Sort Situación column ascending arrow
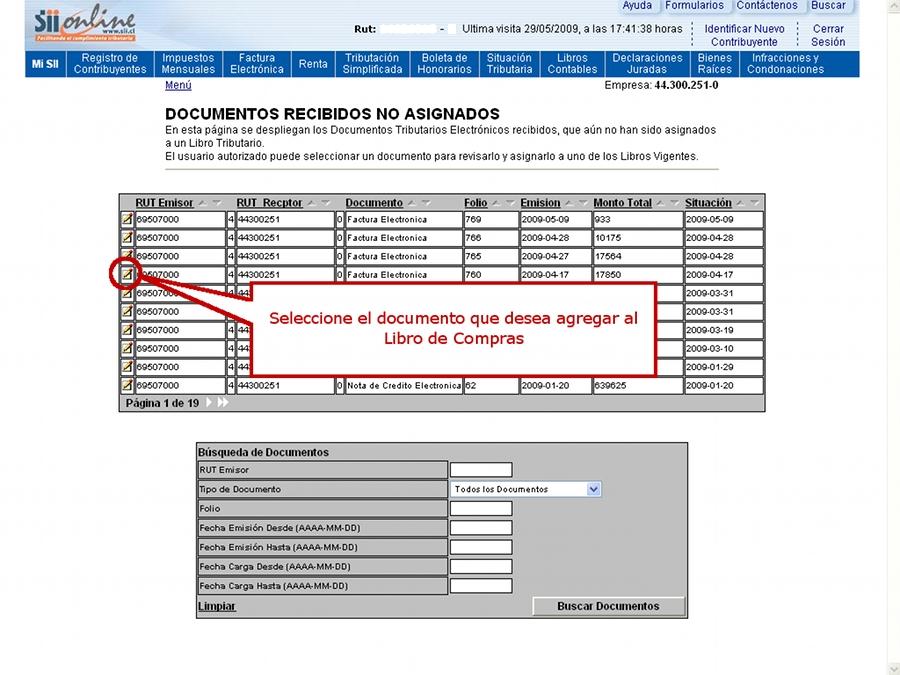 pos(741,203)
